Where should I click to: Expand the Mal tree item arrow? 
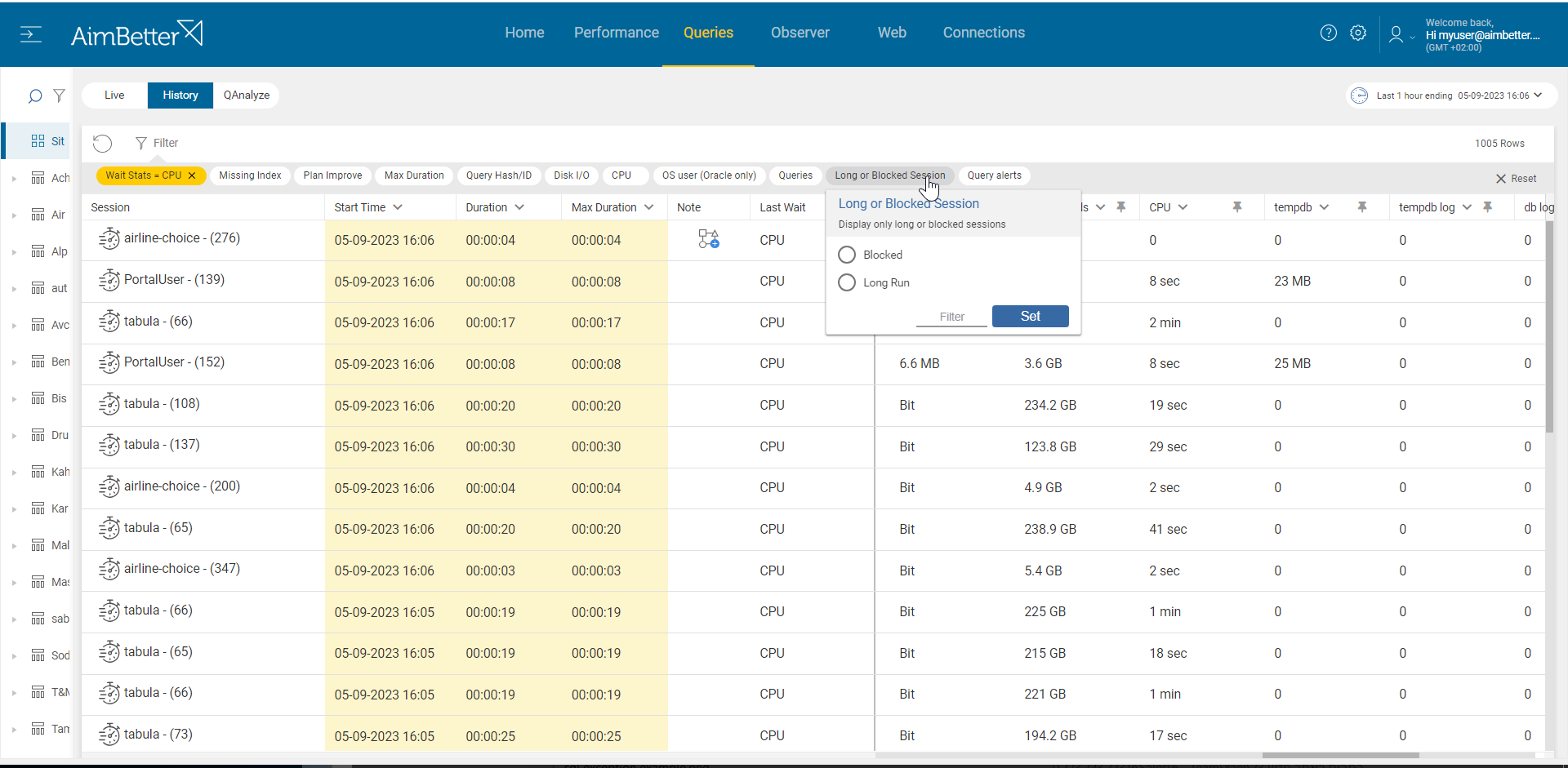[14, 546]
